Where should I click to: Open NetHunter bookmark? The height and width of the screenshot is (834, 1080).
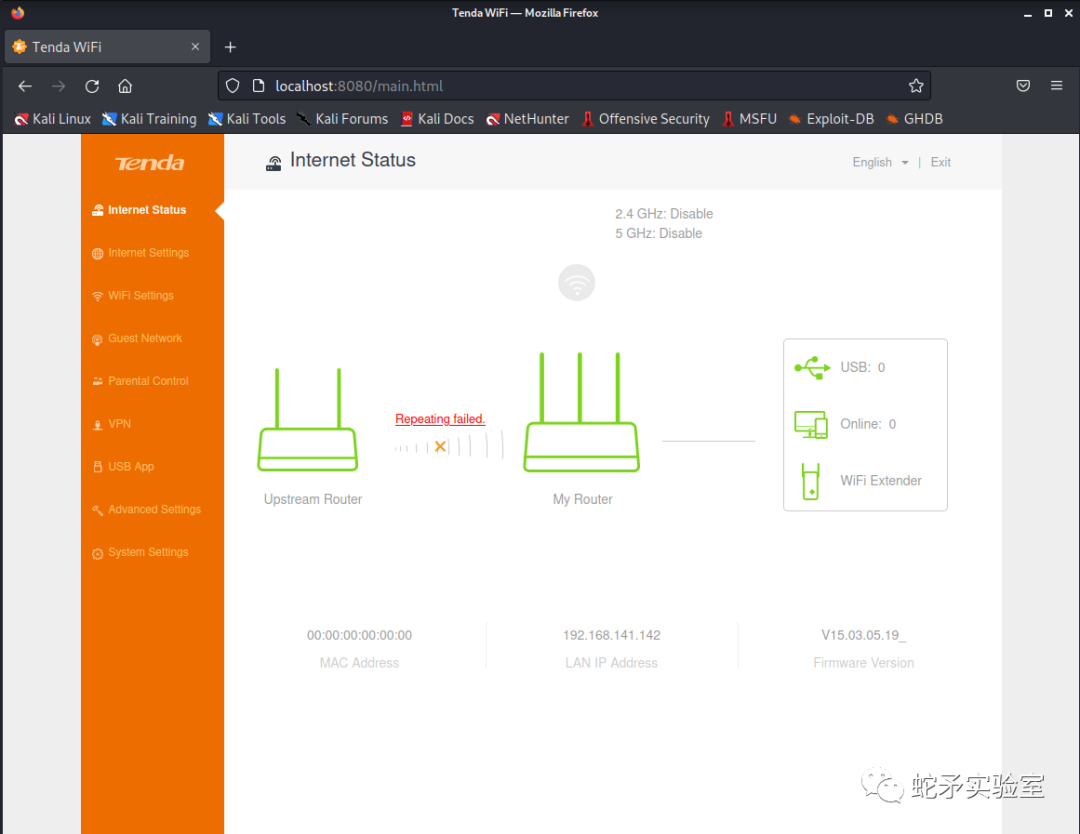point(528,119)
